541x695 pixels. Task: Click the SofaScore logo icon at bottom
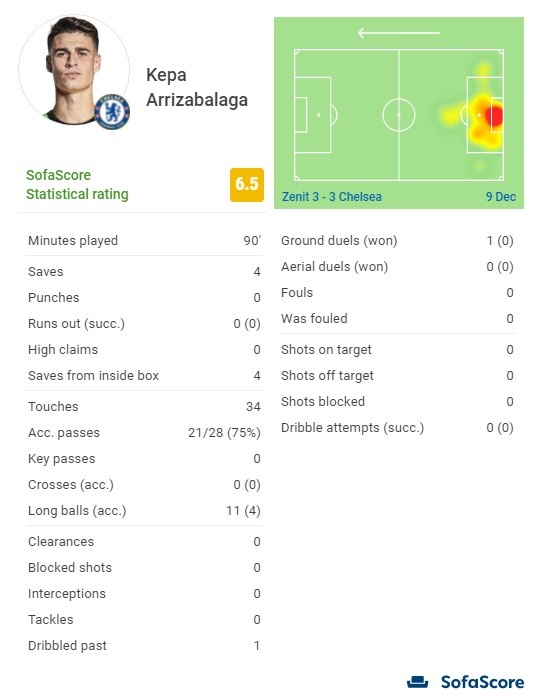pos(417,682)
